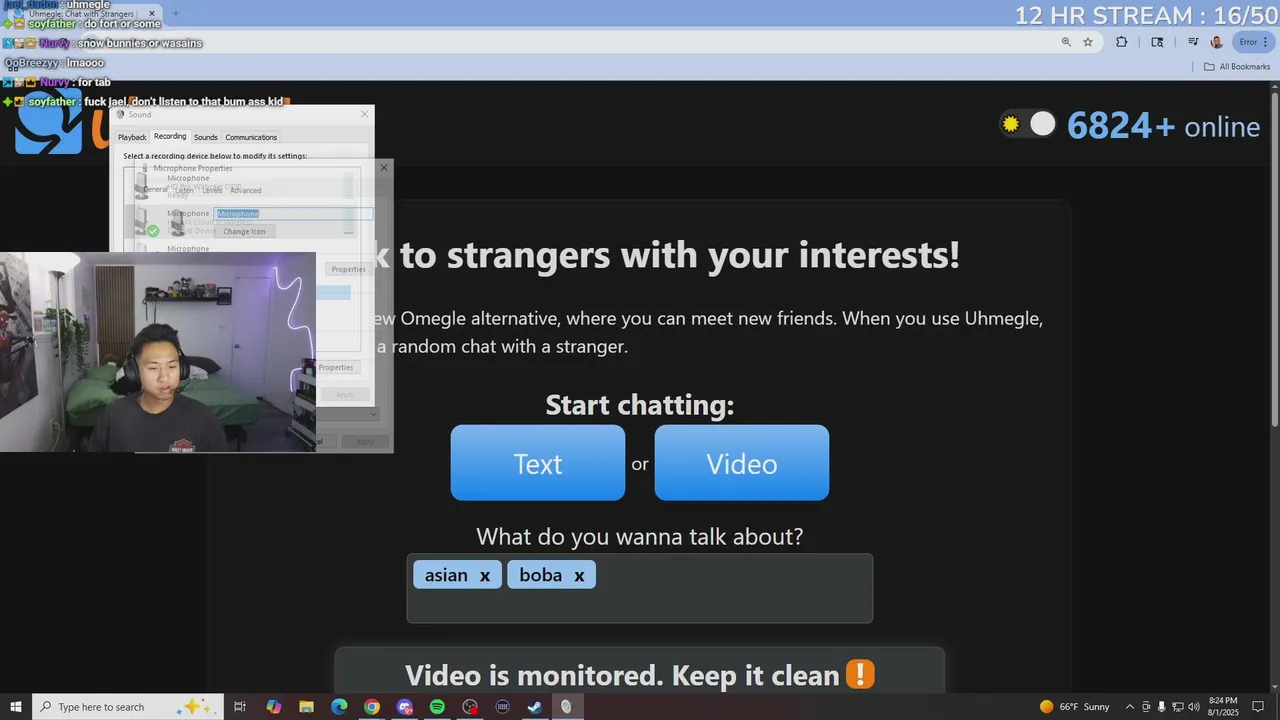Open the Windows Start menu
Image resolution: width=1280 pixels, height=720 pixels.
click(x=16, y=707)
